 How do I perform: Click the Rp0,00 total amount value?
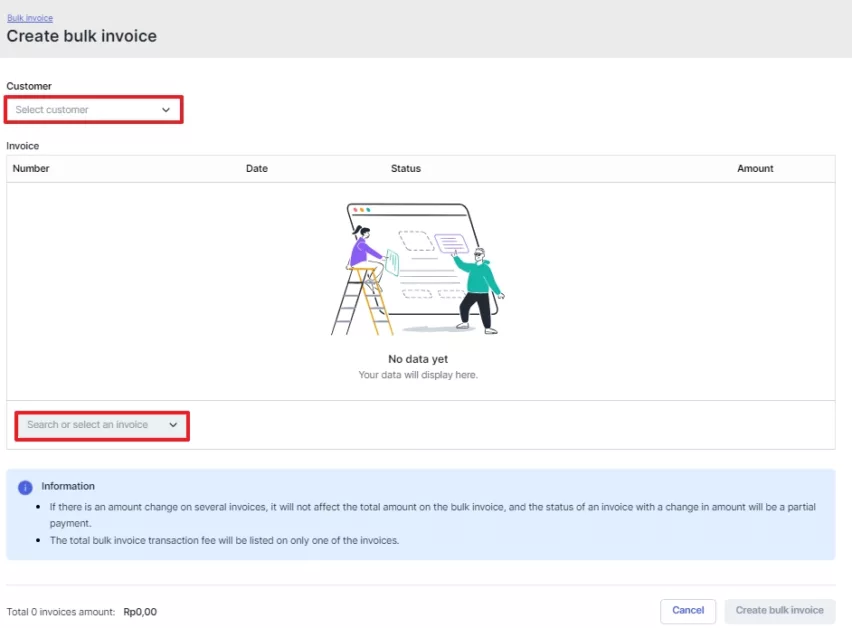click(140, 612)
